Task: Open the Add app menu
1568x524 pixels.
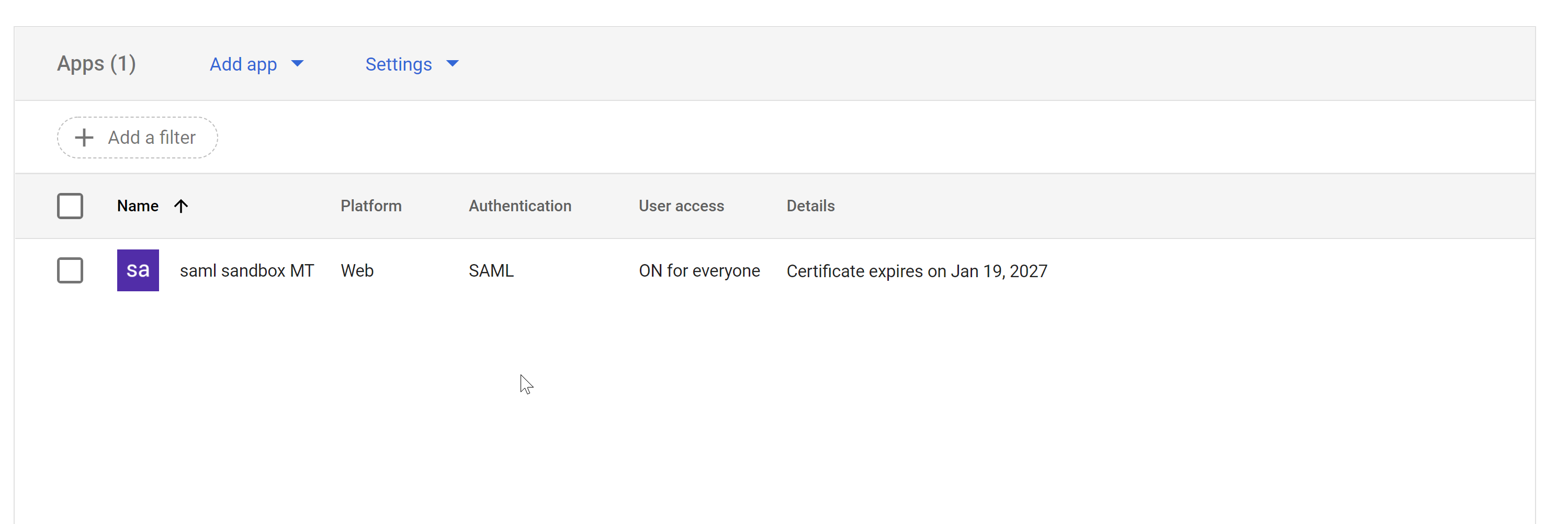Action: (x=243, y=64)
